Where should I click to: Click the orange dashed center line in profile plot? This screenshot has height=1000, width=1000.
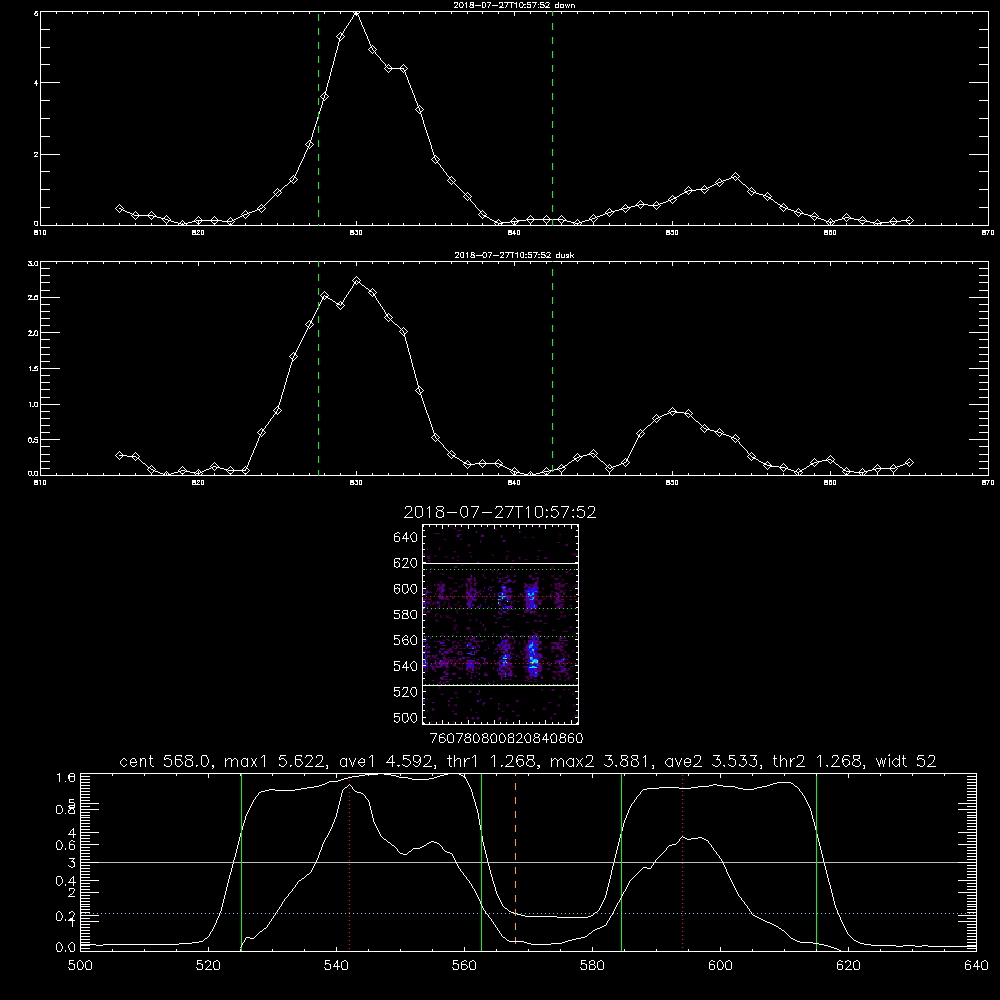(x=515, y=861)
